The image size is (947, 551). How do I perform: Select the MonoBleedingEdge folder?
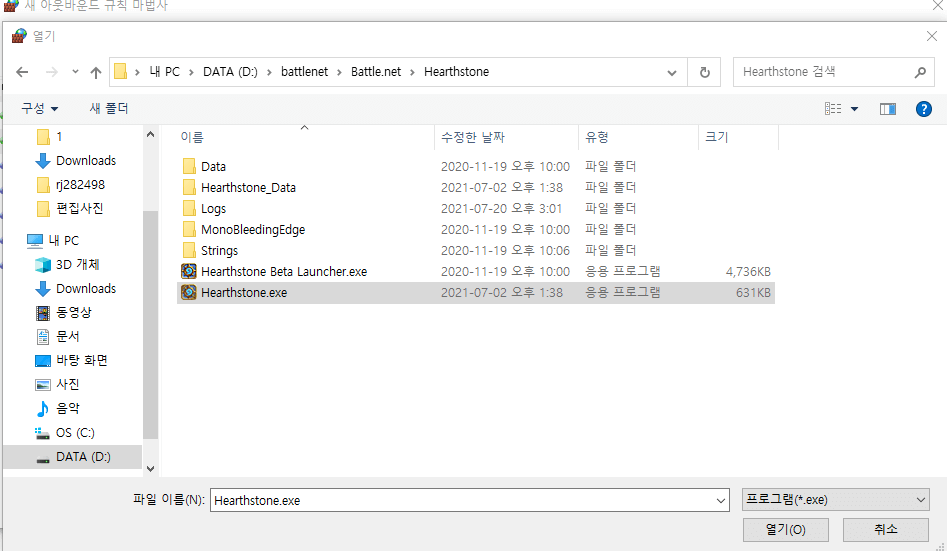[x=253, y=230]
